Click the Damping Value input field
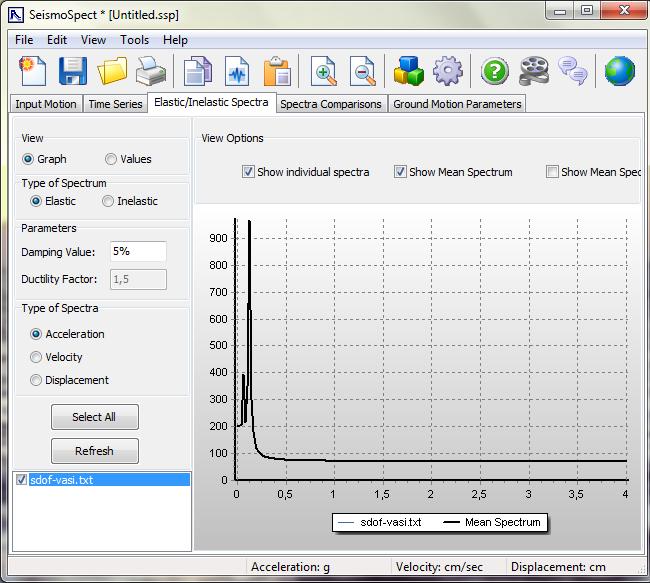 click(138, 251)
